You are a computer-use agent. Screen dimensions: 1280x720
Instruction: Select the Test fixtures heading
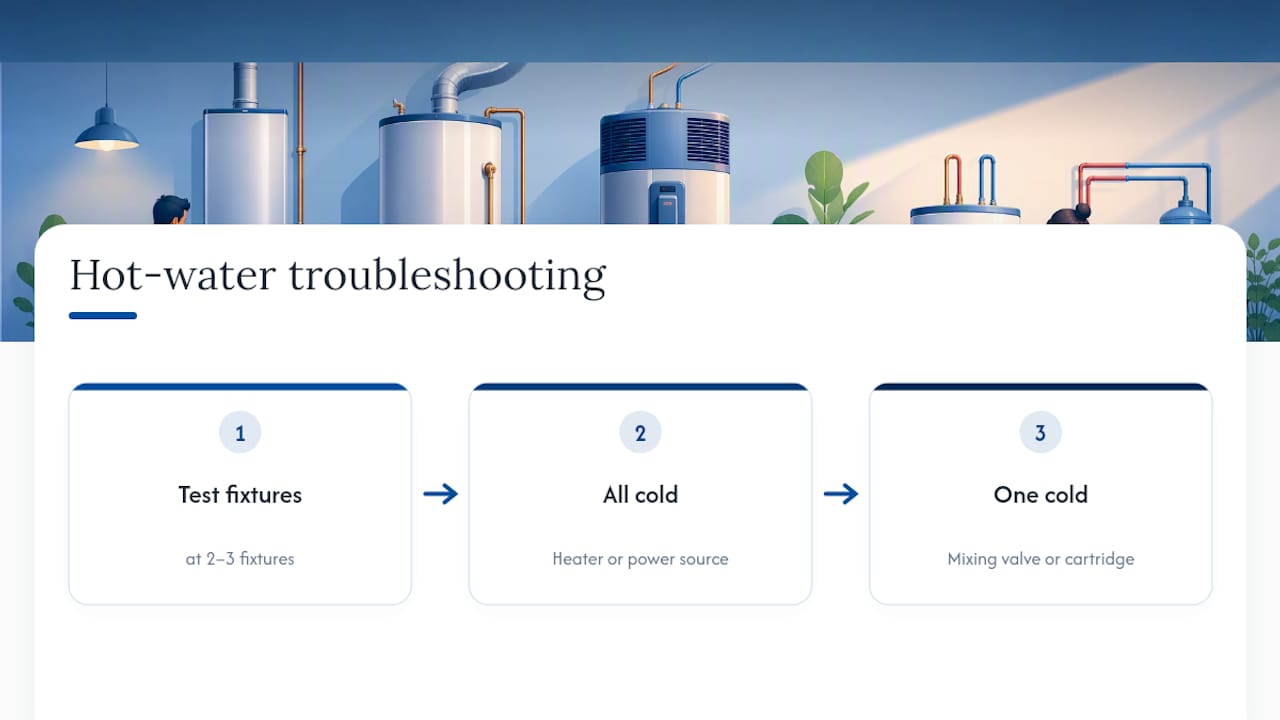[x=240, y=495]
